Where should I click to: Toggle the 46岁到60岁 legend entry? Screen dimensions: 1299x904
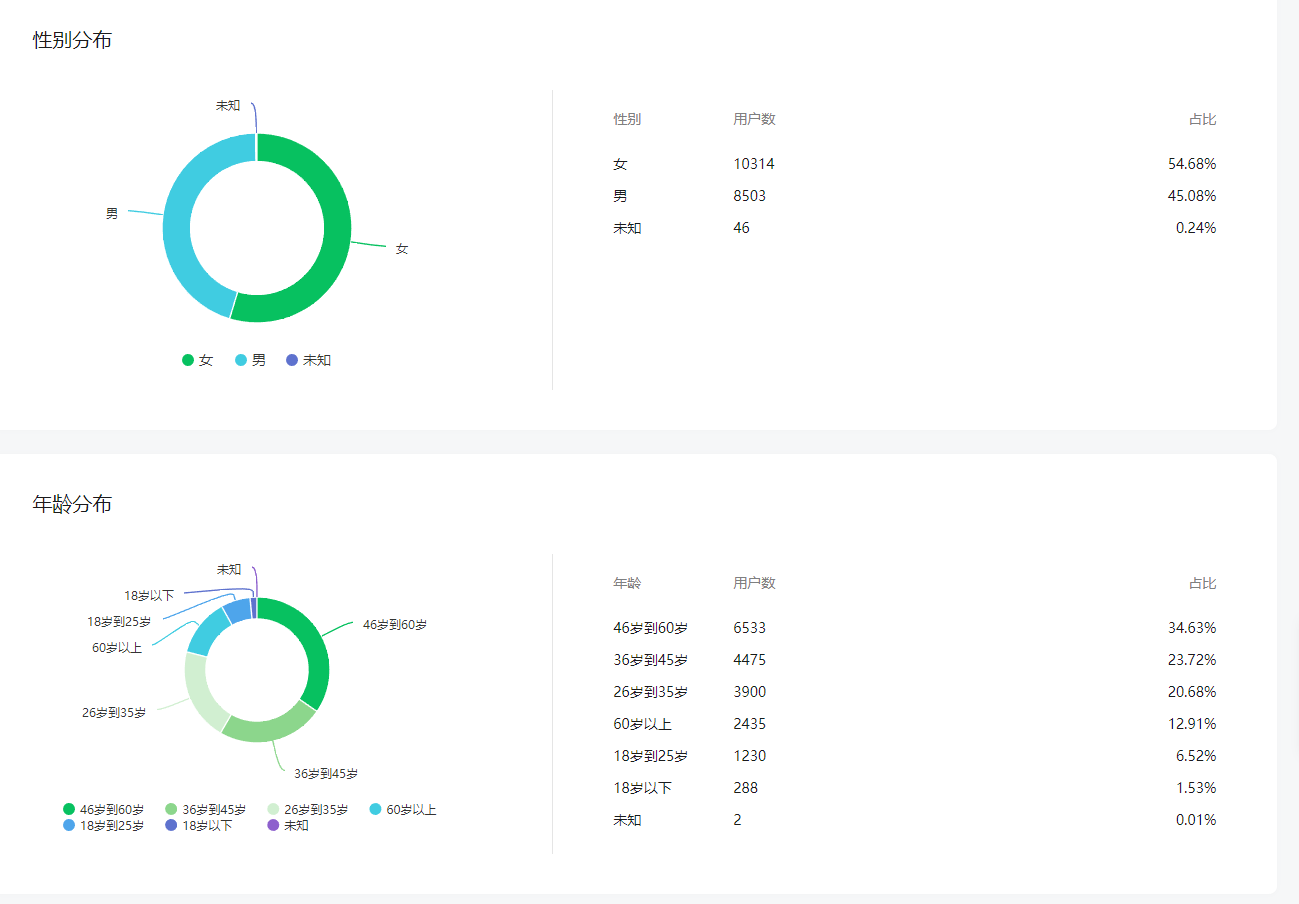point(103,809)
